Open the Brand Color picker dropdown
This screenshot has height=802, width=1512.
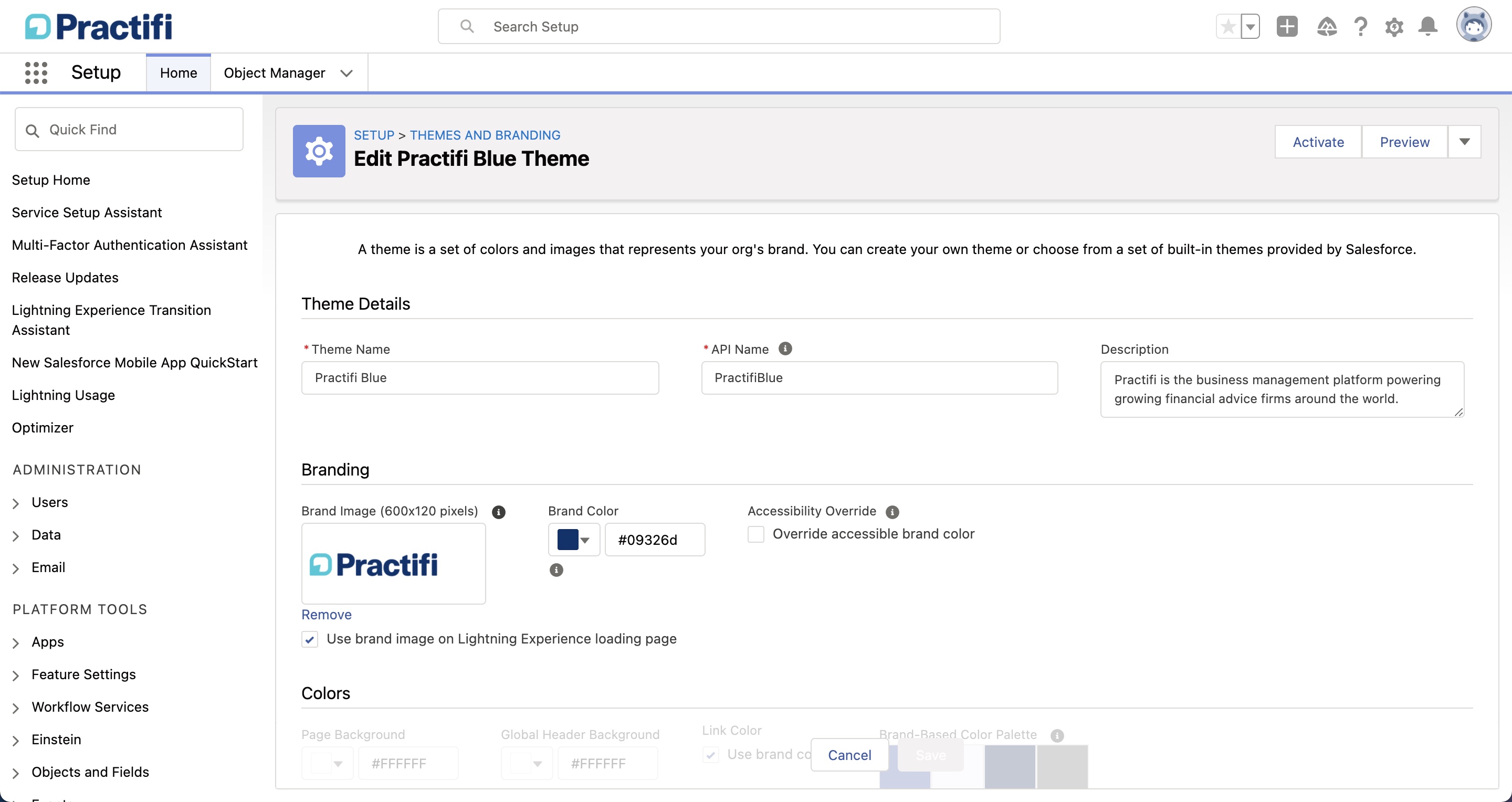[573, 539]
